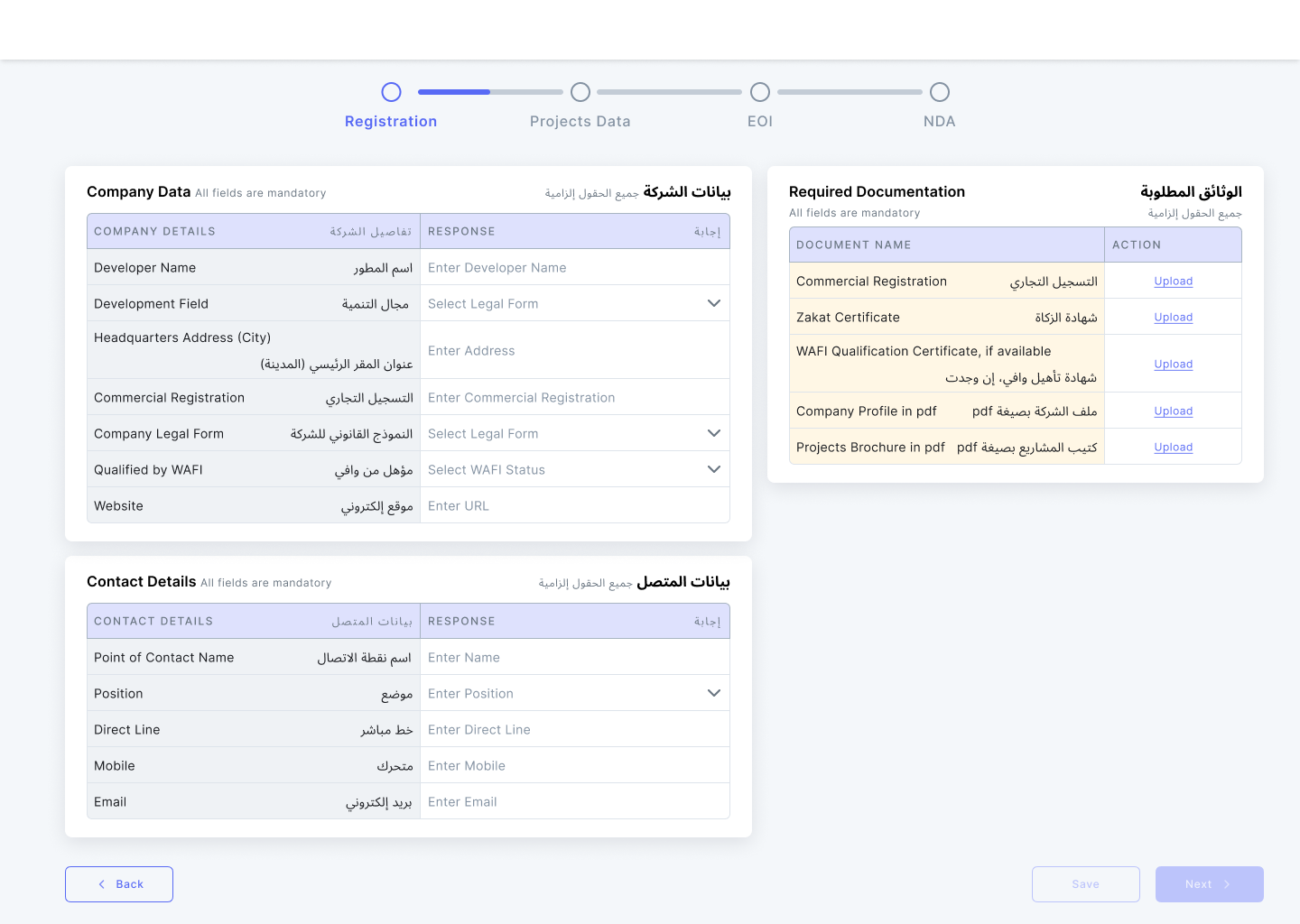Click the back chevron icon on Back button

pyautogui.click(x=102, y=884)
